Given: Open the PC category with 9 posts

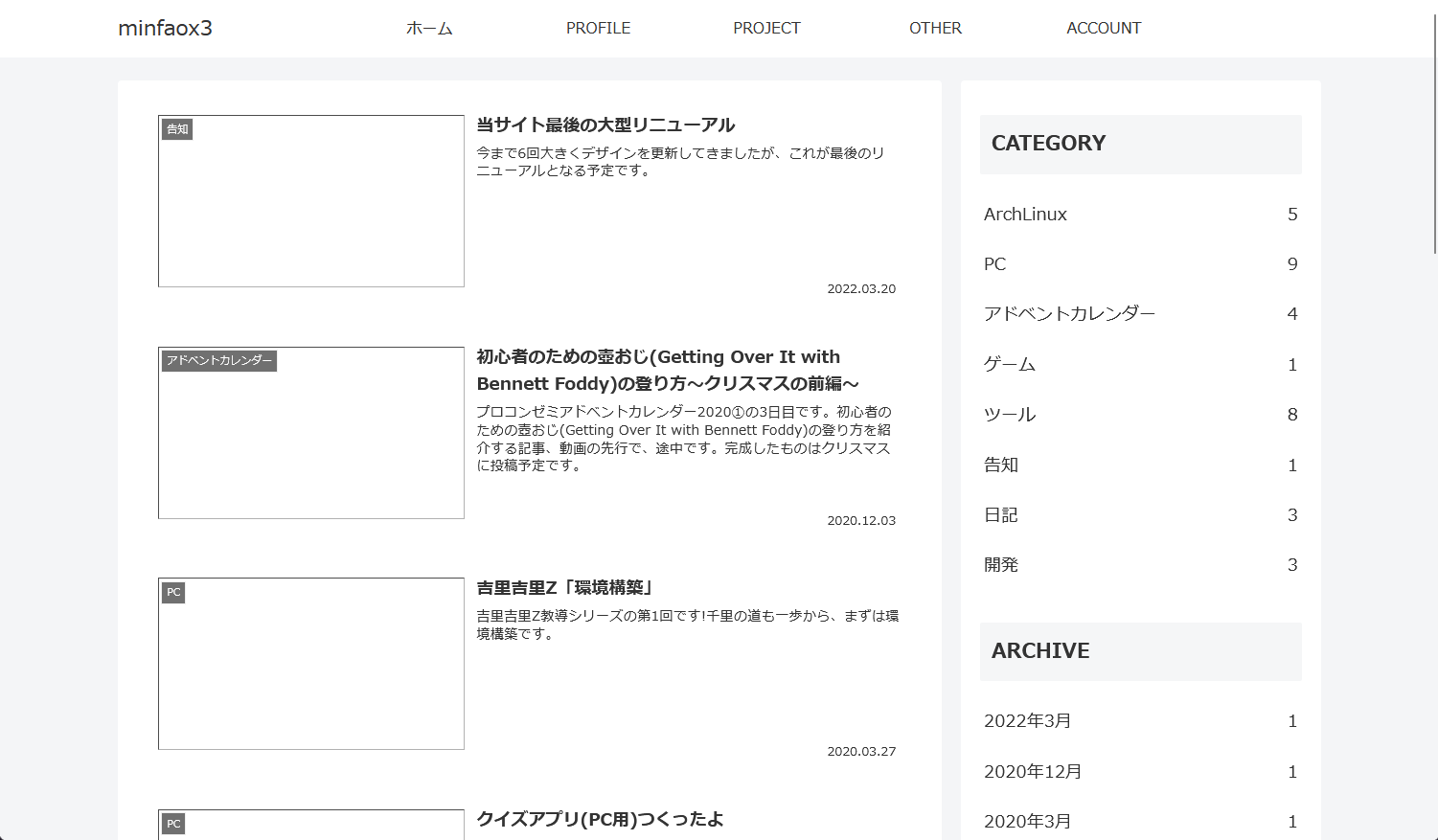Looking at the screenshot, I should (994, 264).
